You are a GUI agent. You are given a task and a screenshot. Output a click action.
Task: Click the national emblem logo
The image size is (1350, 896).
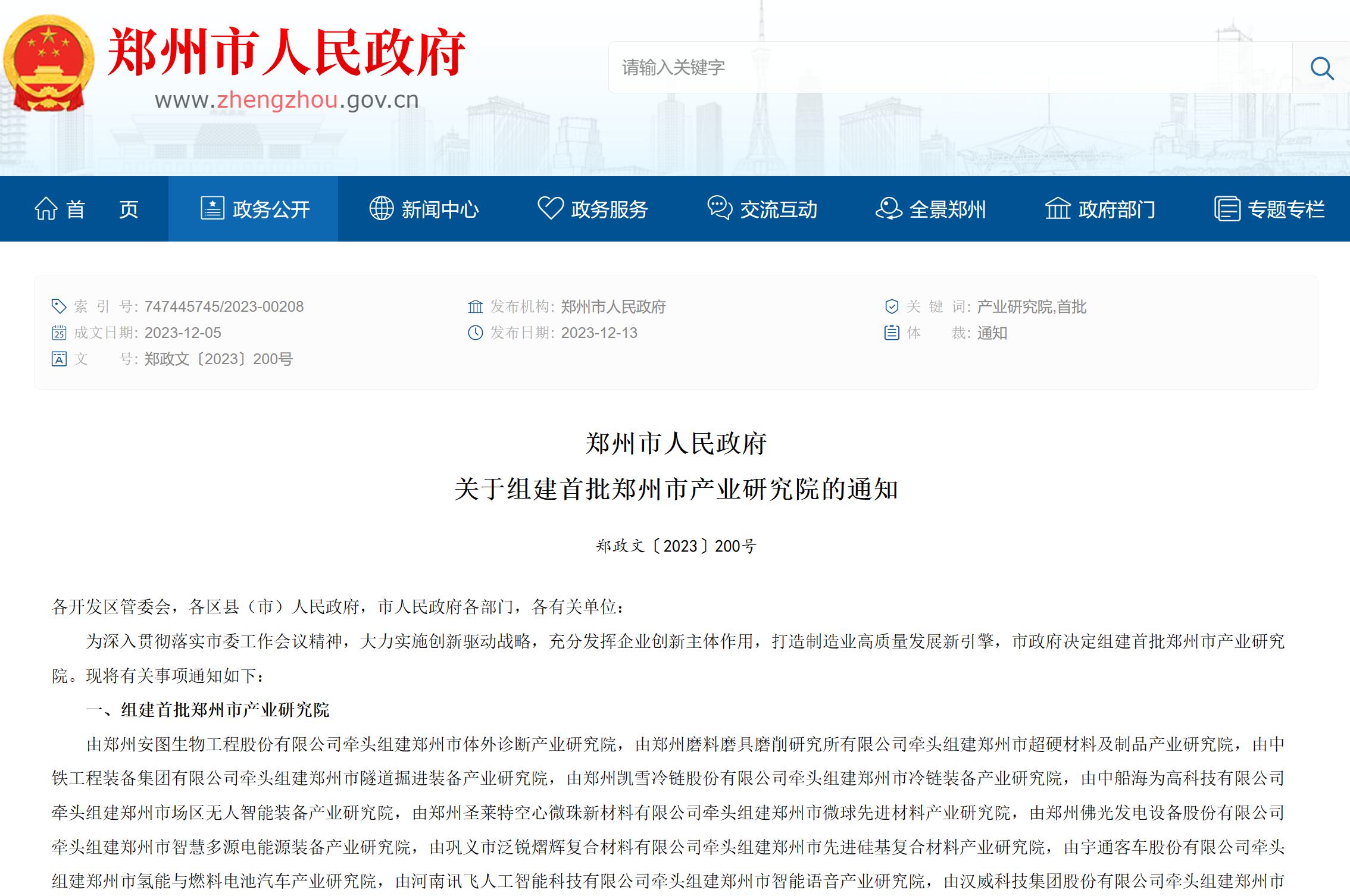pyautogui.click(x=49, y=63)
